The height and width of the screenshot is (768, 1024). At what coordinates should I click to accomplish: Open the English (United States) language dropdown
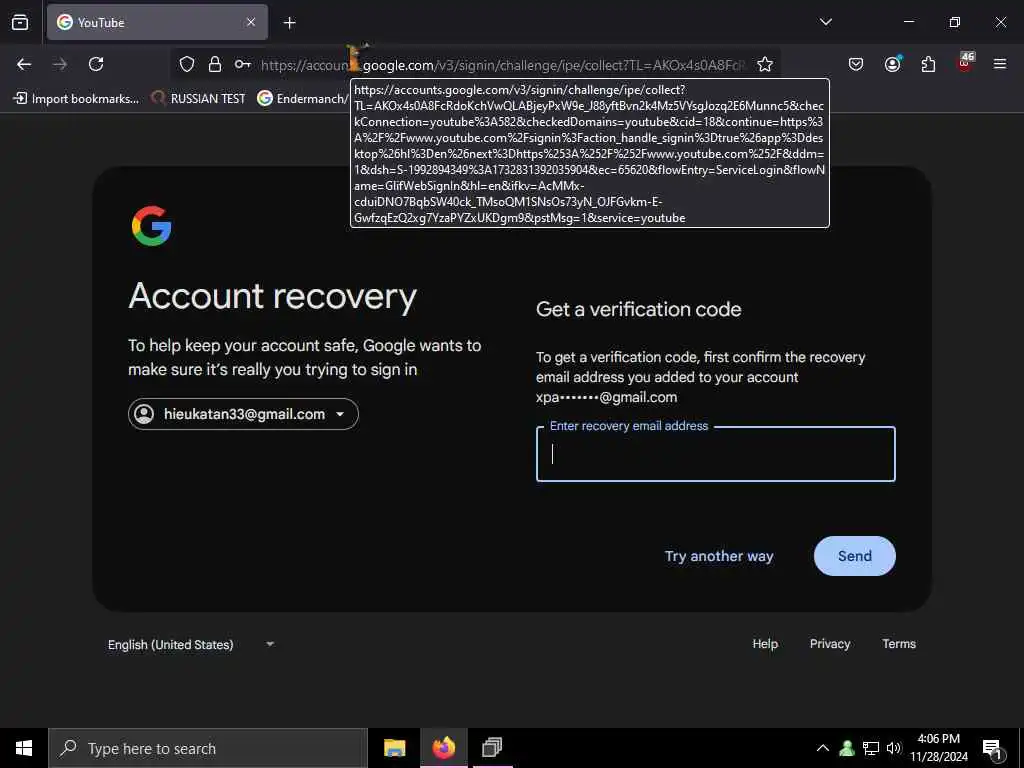pos(191,645)
